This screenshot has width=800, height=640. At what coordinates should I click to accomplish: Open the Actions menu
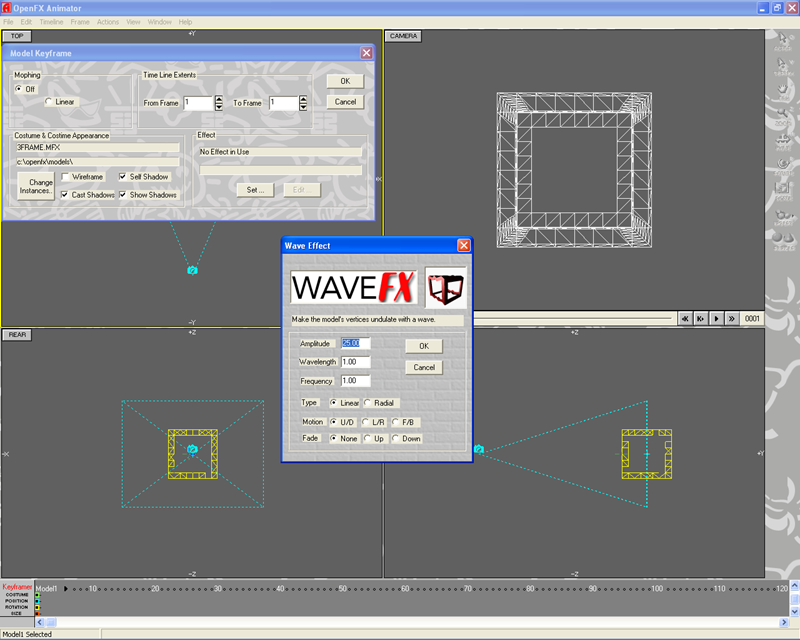108,22
